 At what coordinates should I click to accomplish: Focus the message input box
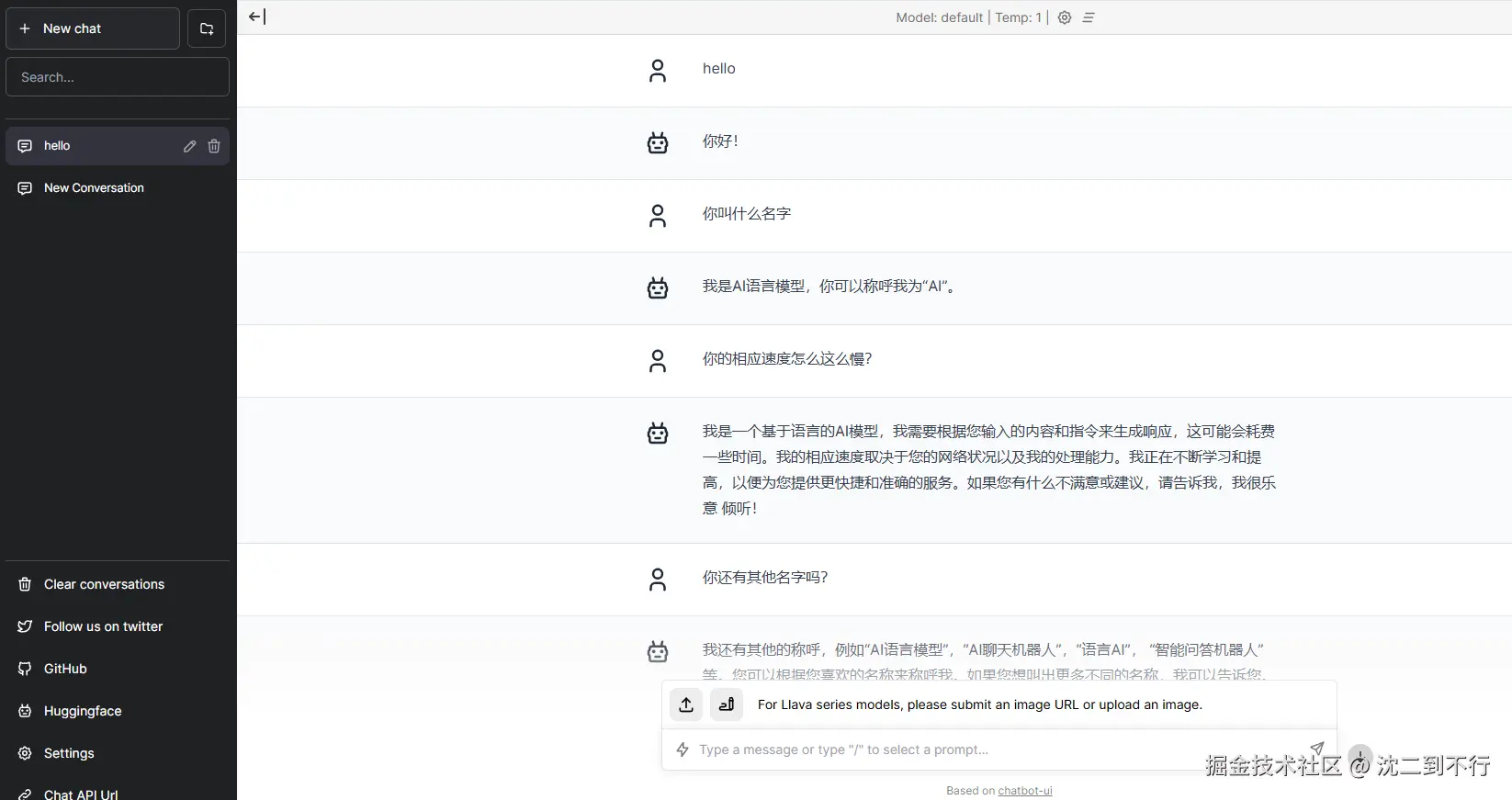(x=999, y=749)
